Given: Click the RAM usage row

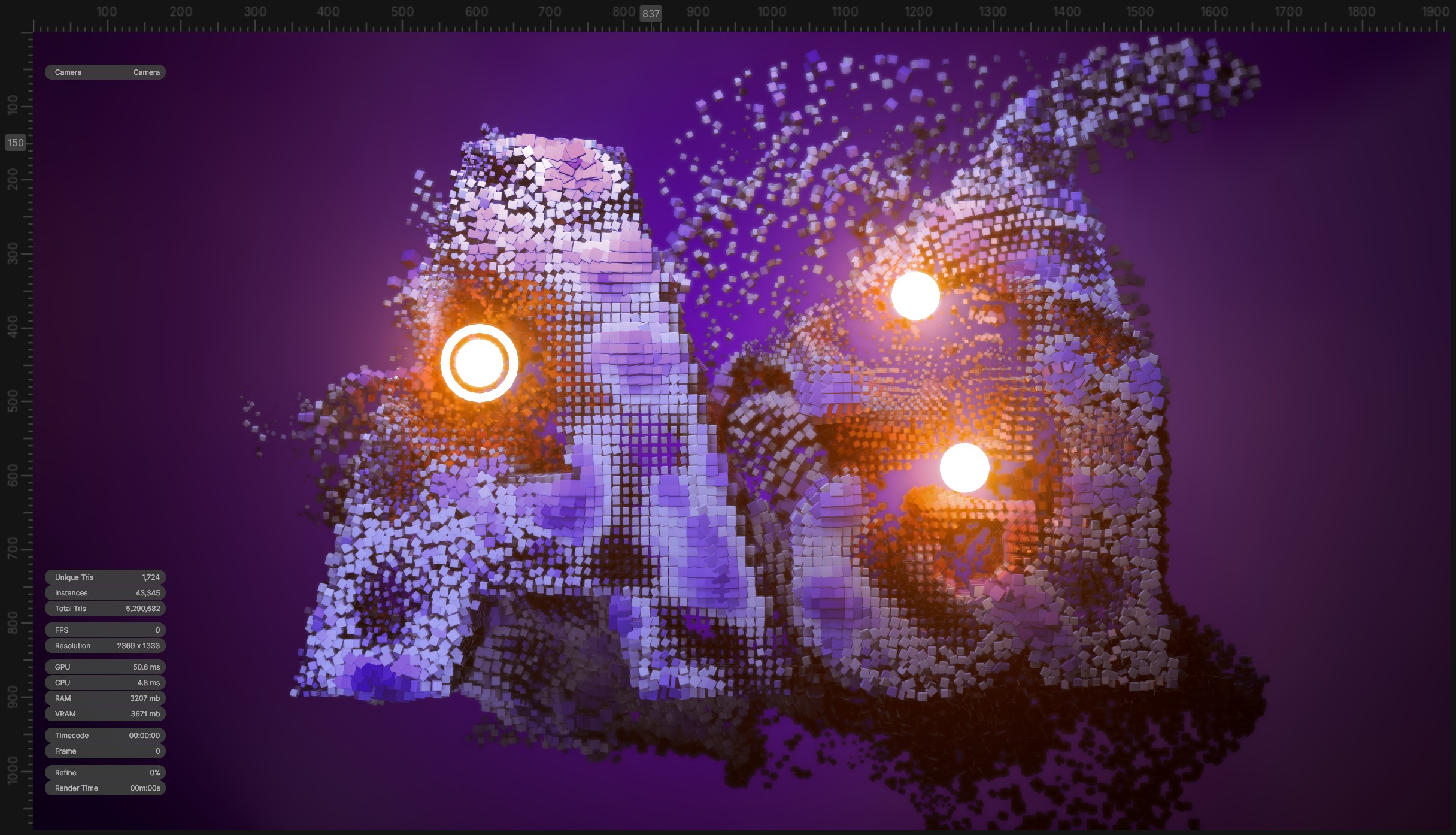Looking at the screenshot, I should click(105, 698).
